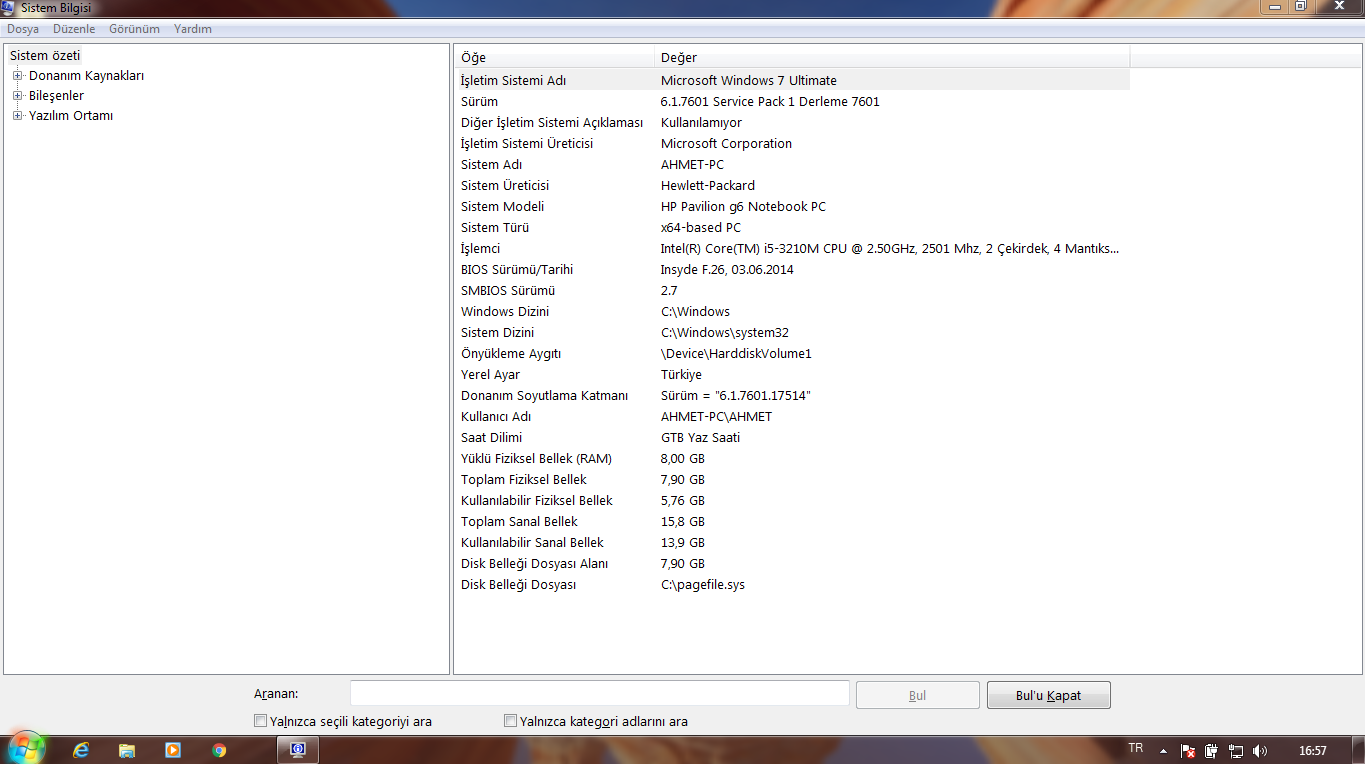
Task: Select Toplam Sanal Bellek row
Action: point(792,522)
